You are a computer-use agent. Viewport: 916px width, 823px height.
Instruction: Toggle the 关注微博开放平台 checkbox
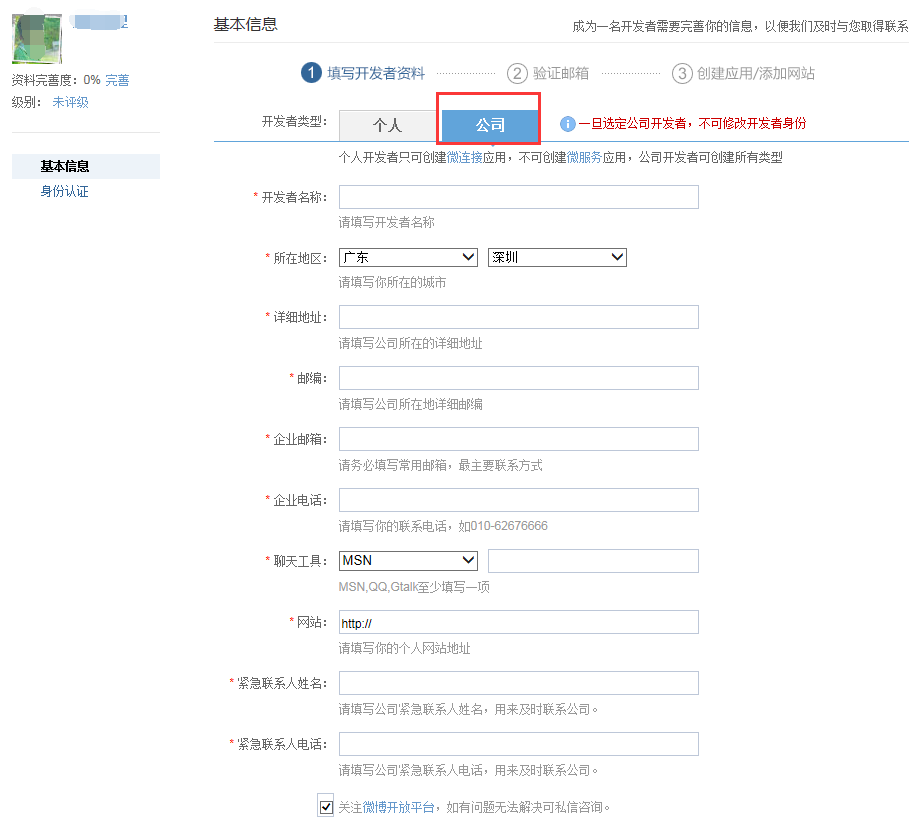coord(325,806)
